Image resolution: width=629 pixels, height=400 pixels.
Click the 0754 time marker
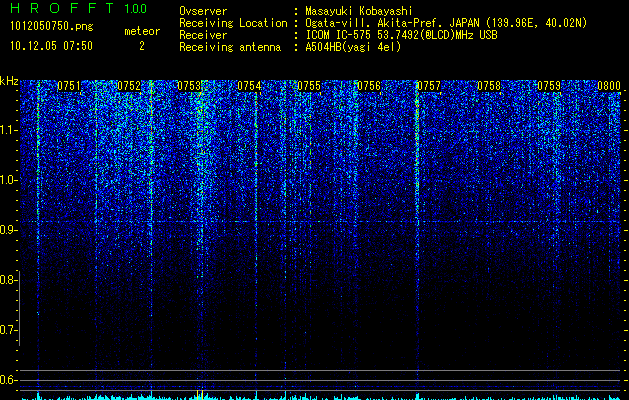coord(249,86)
